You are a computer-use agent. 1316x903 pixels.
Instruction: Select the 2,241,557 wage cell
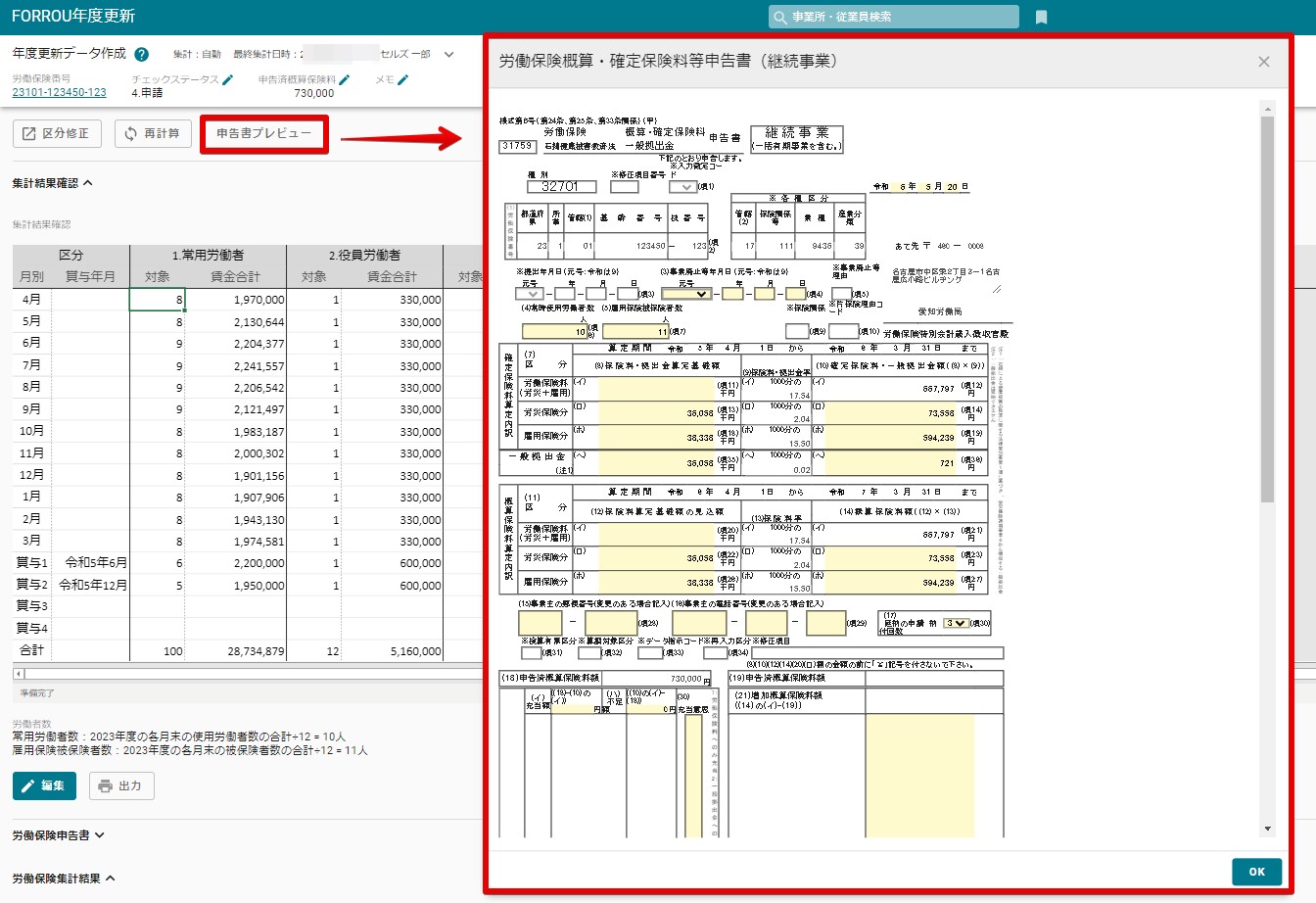pyautogui.click(x=235, y=366)
